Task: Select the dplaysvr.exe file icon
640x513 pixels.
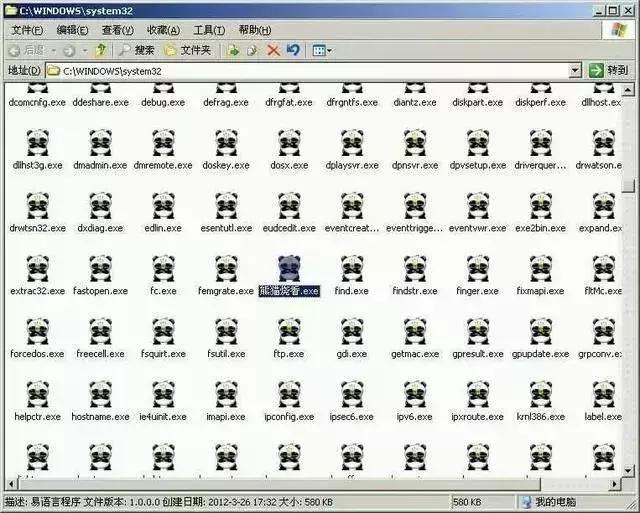Action: click(352, 142)
